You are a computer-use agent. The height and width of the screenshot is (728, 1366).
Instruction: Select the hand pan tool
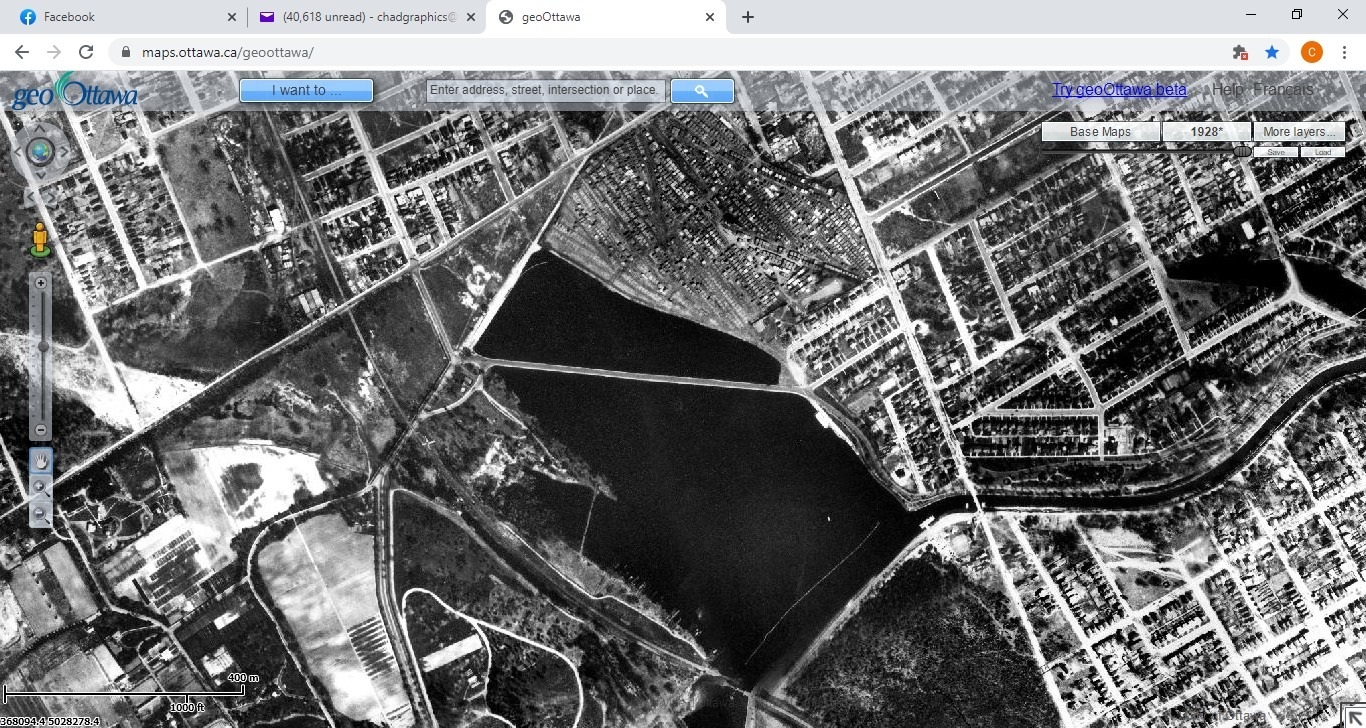(41, 461)
